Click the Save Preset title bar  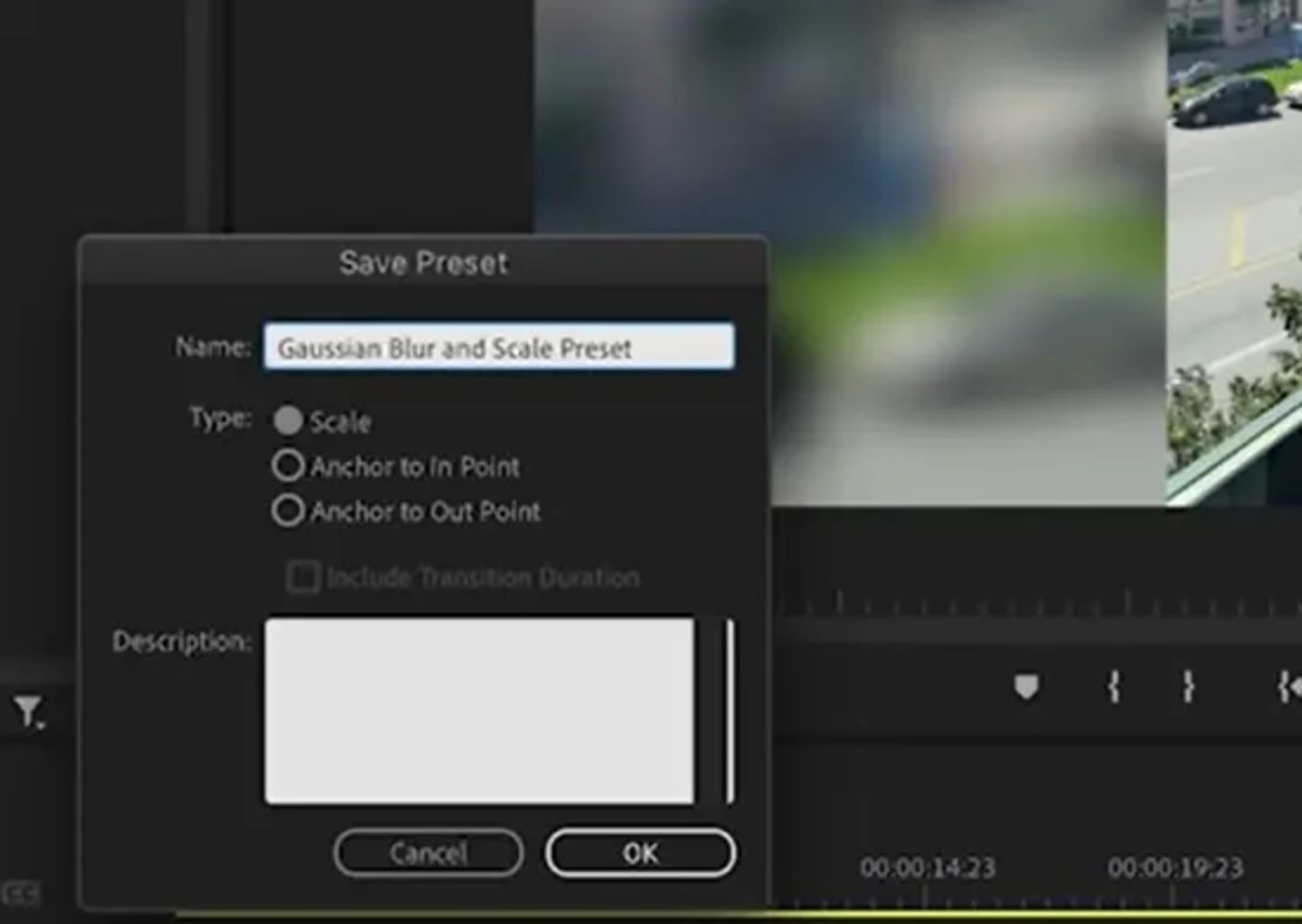point(423,263)
